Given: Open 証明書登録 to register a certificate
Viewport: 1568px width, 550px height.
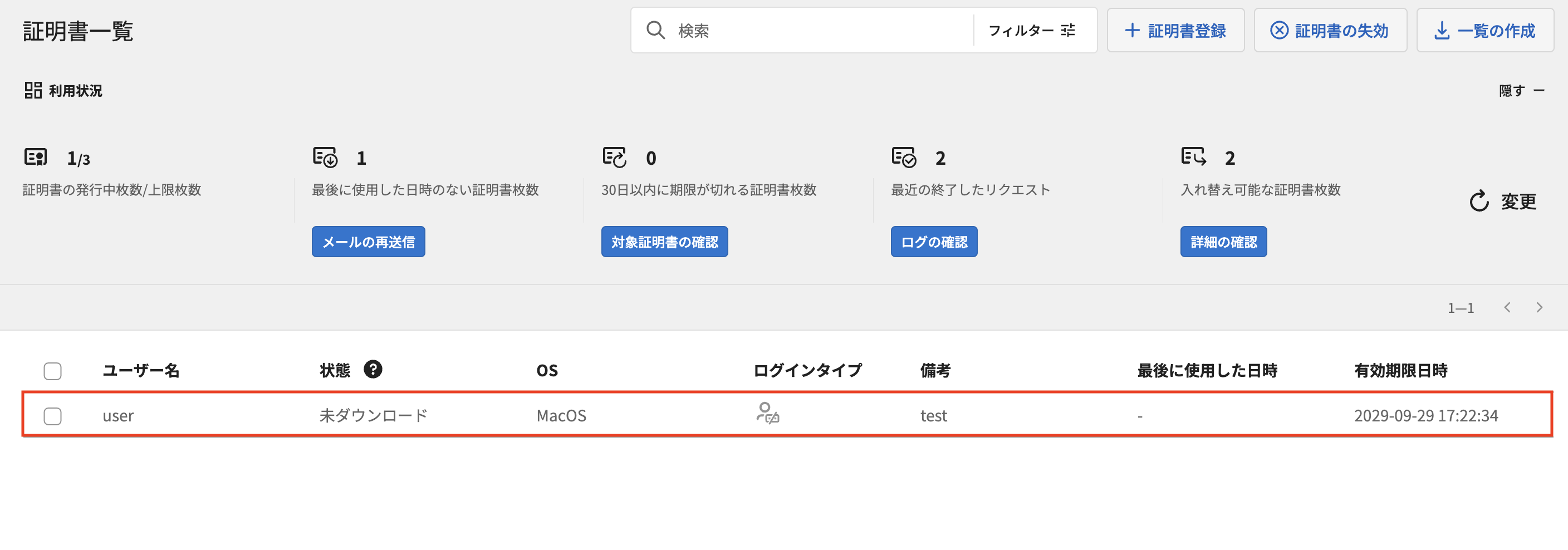Looking at the screenshot, I should [x=1175, y=30].
